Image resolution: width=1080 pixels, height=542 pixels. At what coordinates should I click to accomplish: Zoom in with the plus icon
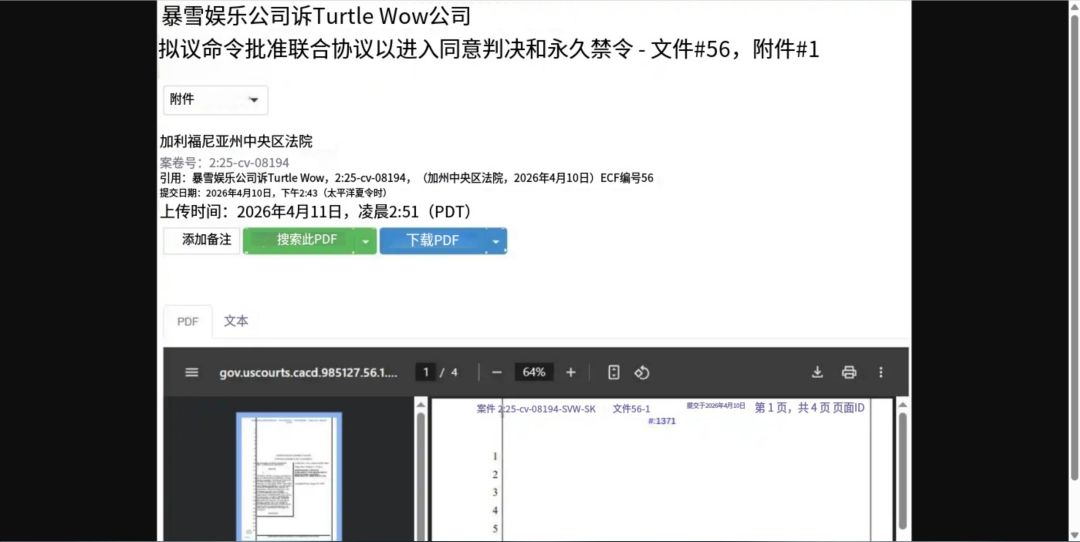570,373
